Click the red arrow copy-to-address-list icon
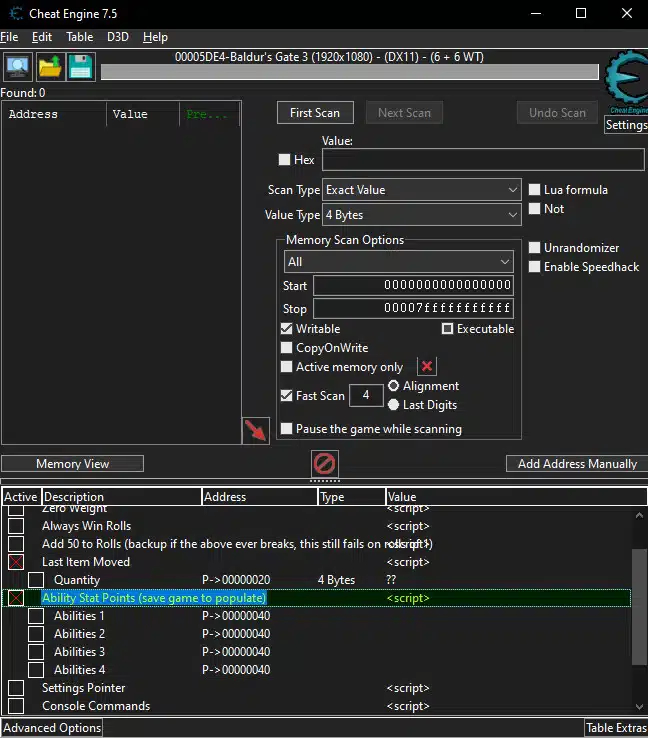The image size is (648, 738). click(x=256, y=432)
